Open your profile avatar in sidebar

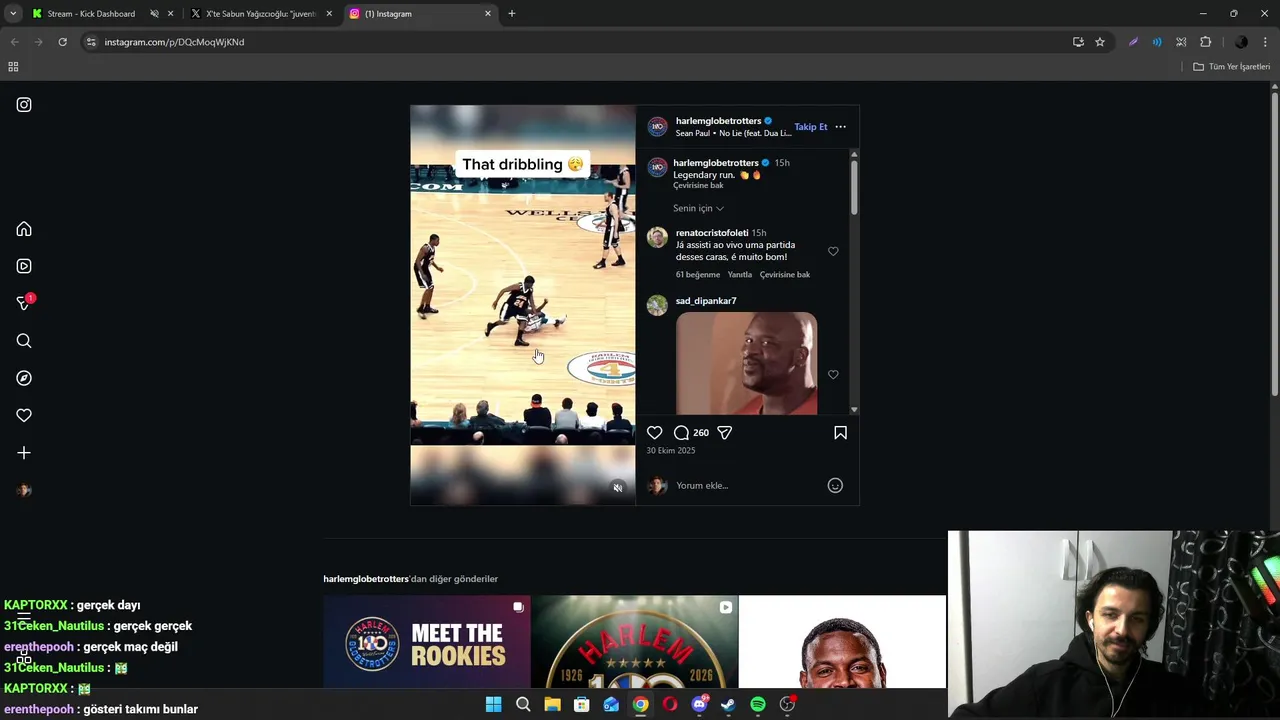(24, 490)
